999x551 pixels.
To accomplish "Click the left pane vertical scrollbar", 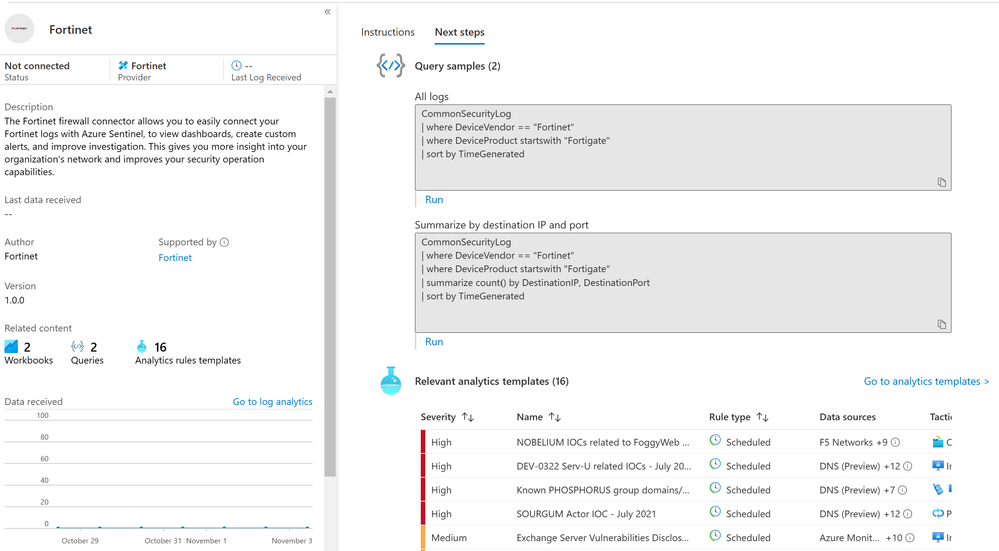I will coord(329,287).
